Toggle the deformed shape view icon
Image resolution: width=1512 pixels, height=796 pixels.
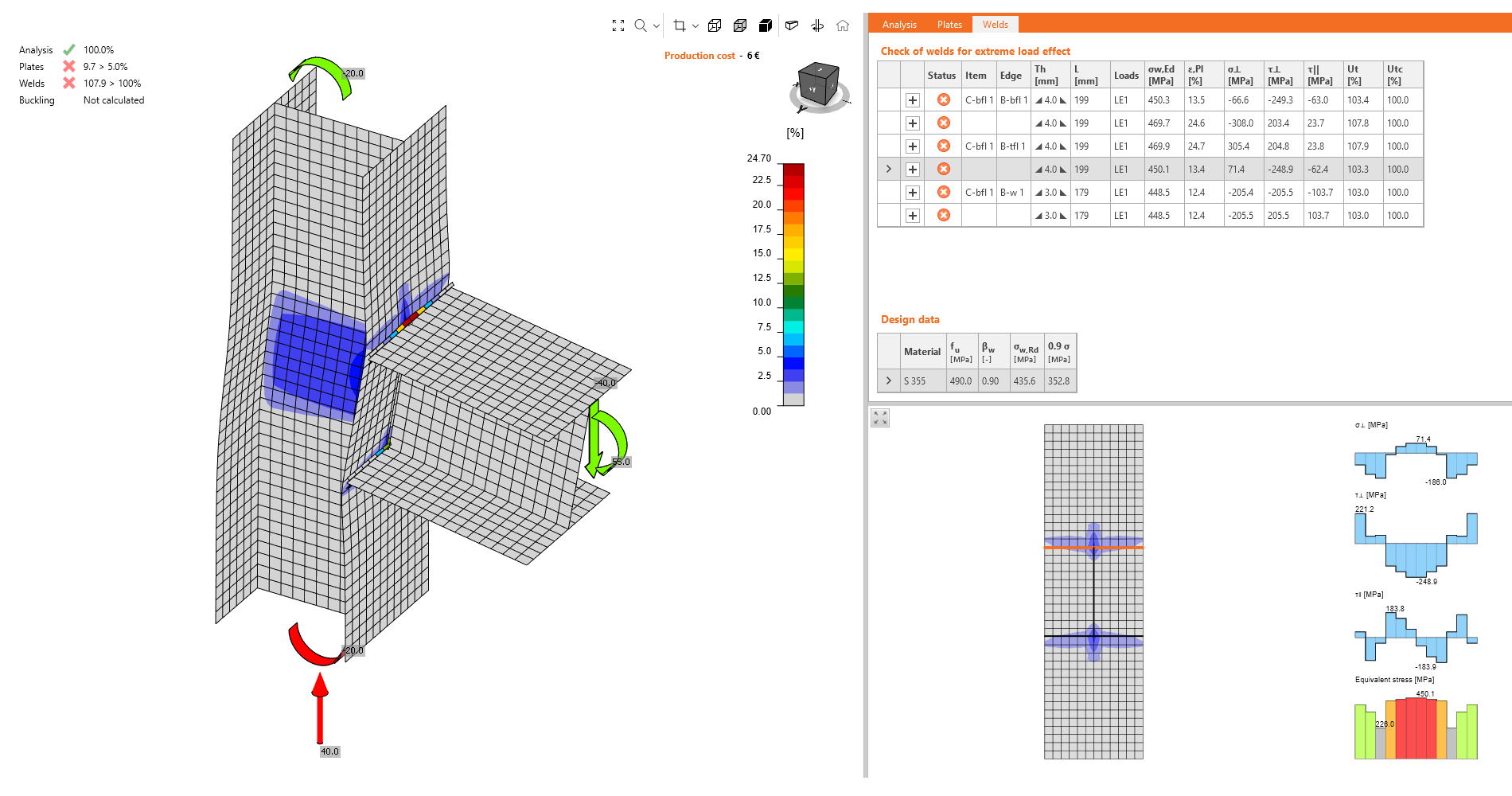pyautogui.click(x=792, y=25)
